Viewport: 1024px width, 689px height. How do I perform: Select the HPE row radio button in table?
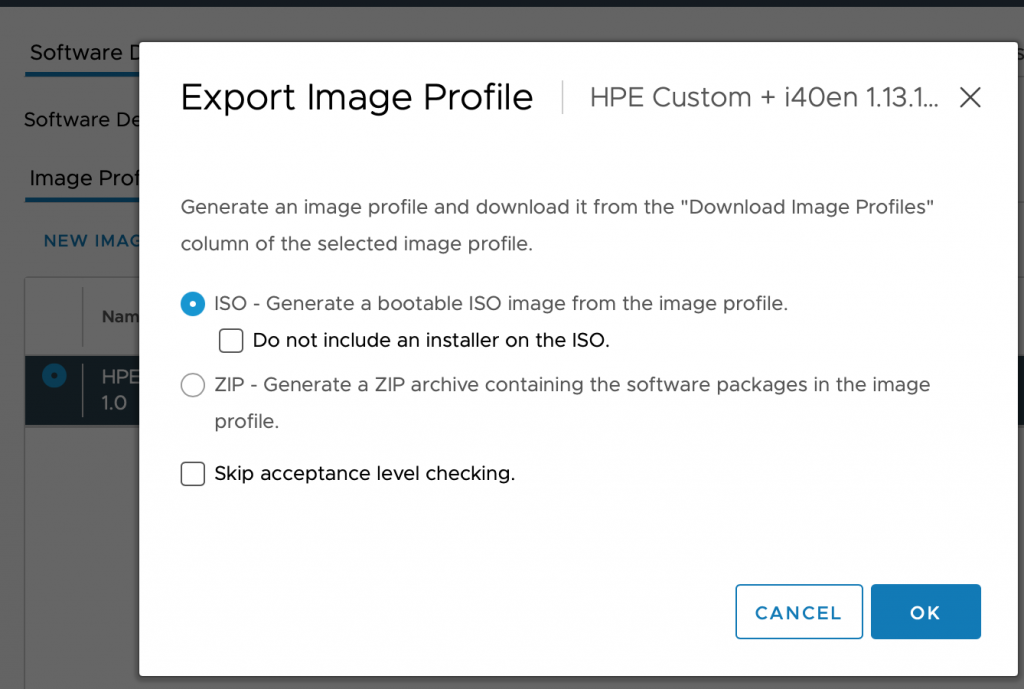[54, 376]
